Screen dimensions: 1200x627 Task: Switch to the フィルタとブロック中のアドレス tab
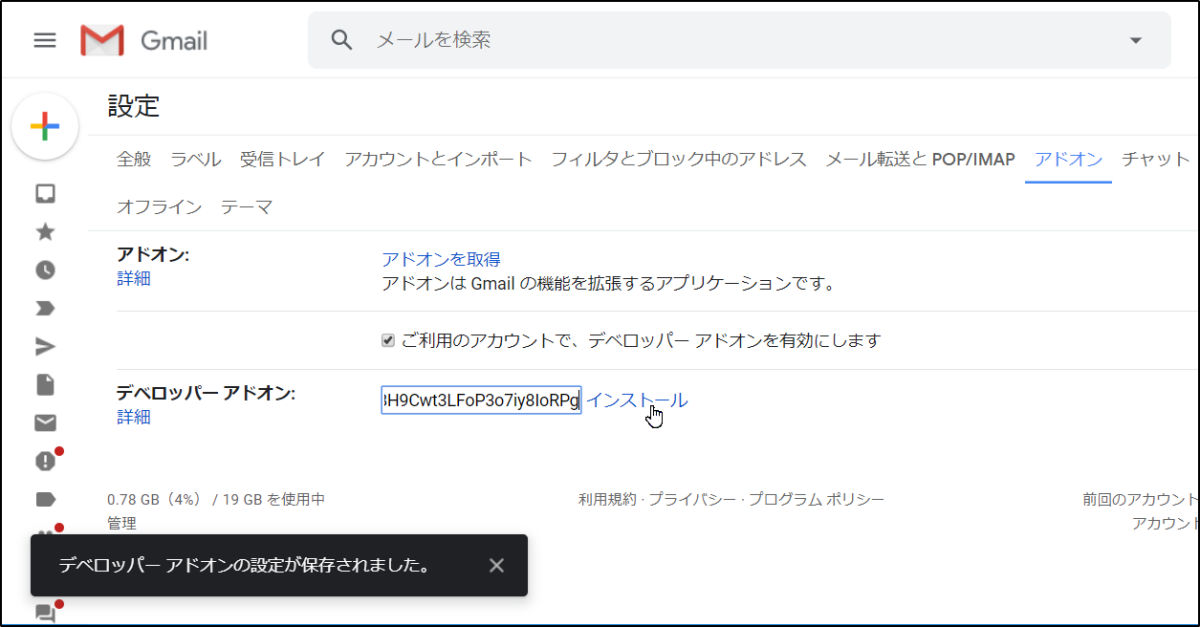(x=679, y=159)
